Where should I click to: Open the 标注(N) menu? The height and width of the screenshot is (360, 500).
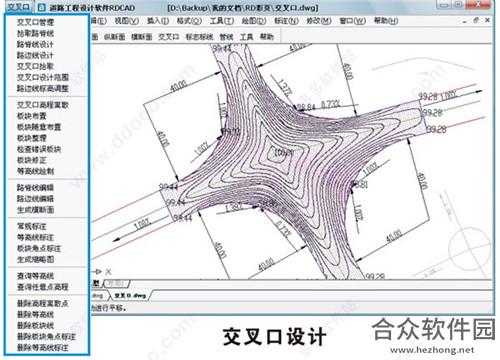[286, 21]
